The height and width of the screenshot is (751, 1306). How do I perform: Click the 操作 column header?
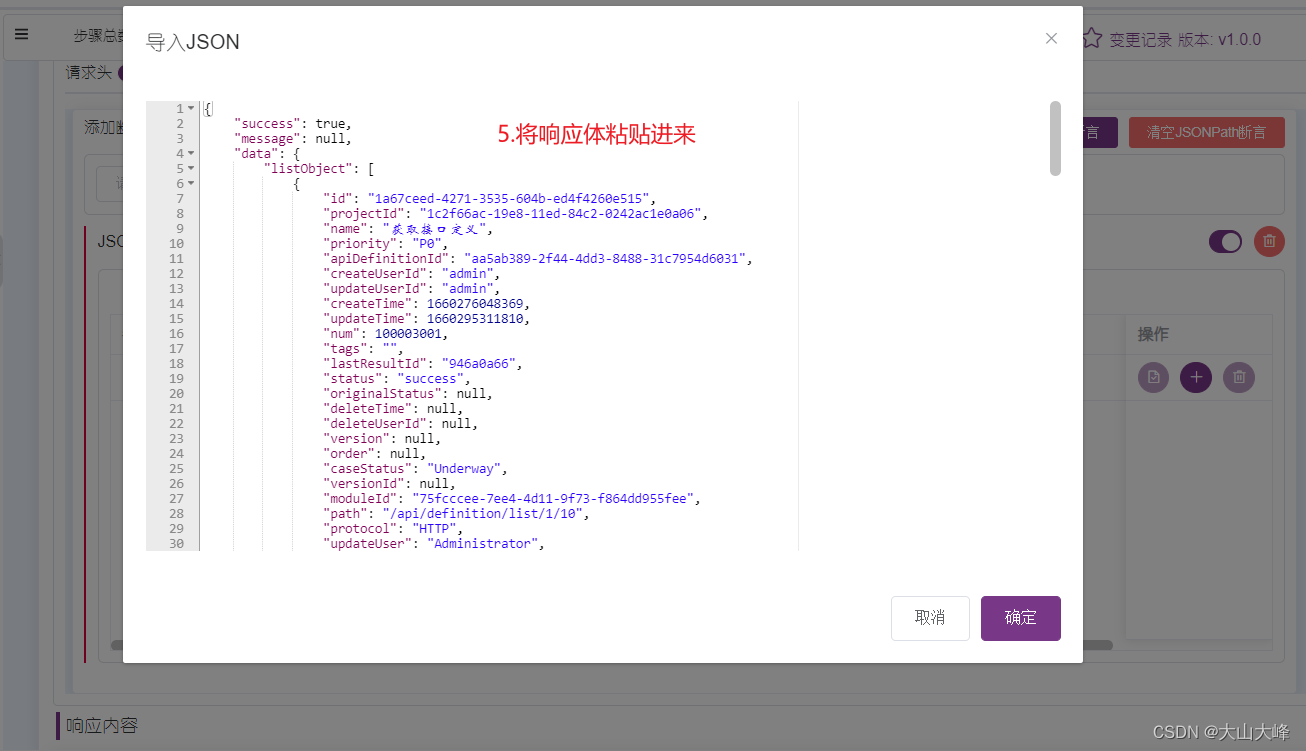coord(1153,334)
